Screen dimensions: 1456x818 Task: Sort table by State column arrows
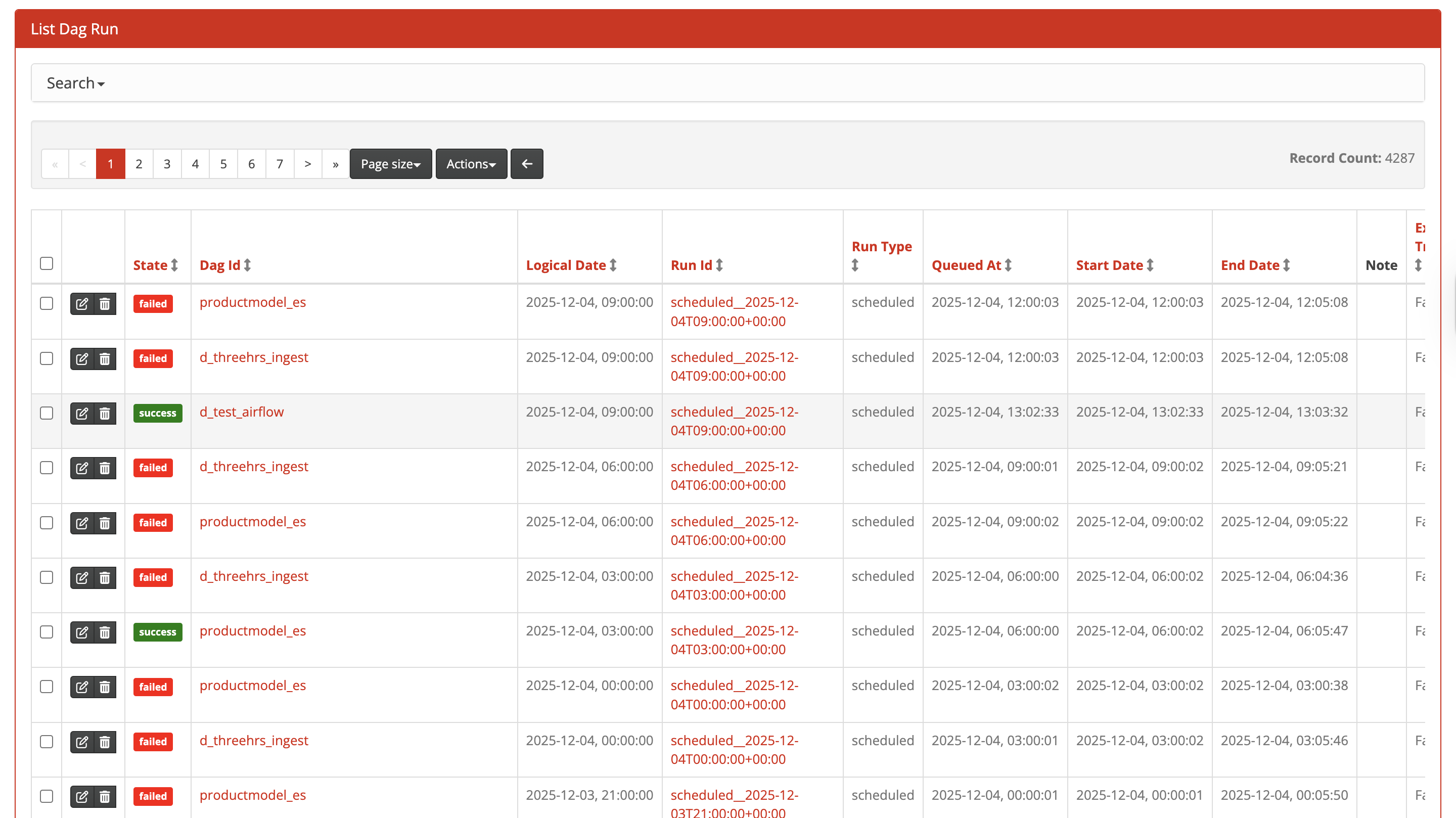tap(174, 265)
